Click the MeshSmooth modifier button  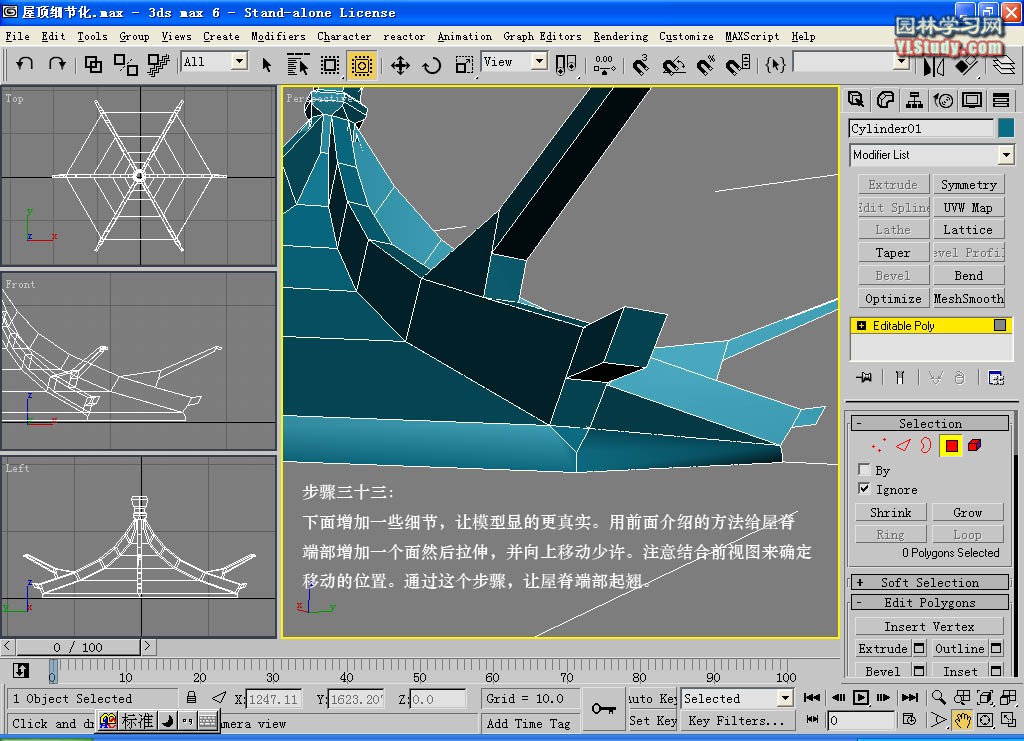pos(968,298)
